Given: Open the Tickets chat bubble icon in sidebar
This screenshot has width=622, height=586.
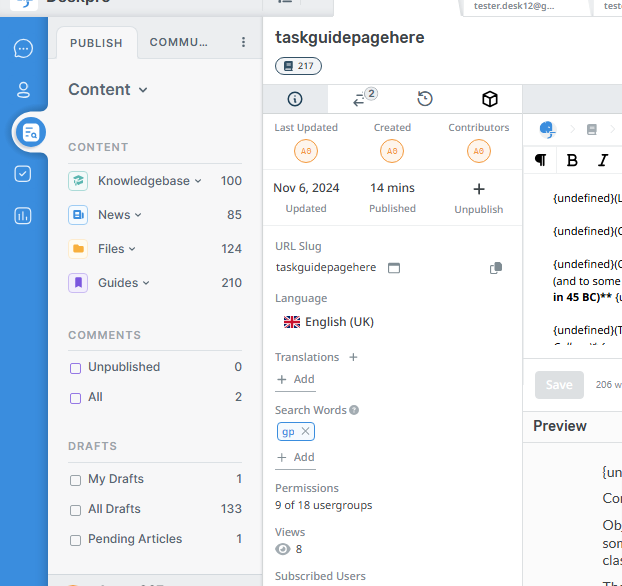Looking at the screenshot, I should [23, 48].
